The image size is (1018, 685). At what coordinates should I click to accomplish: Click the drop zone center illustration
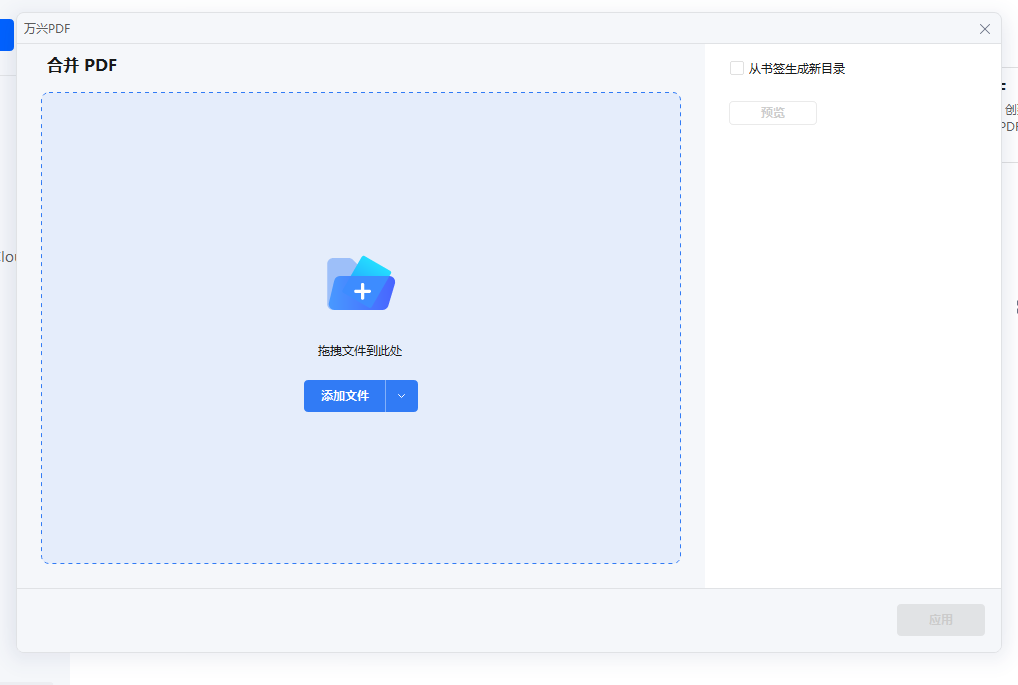(360, 283)
